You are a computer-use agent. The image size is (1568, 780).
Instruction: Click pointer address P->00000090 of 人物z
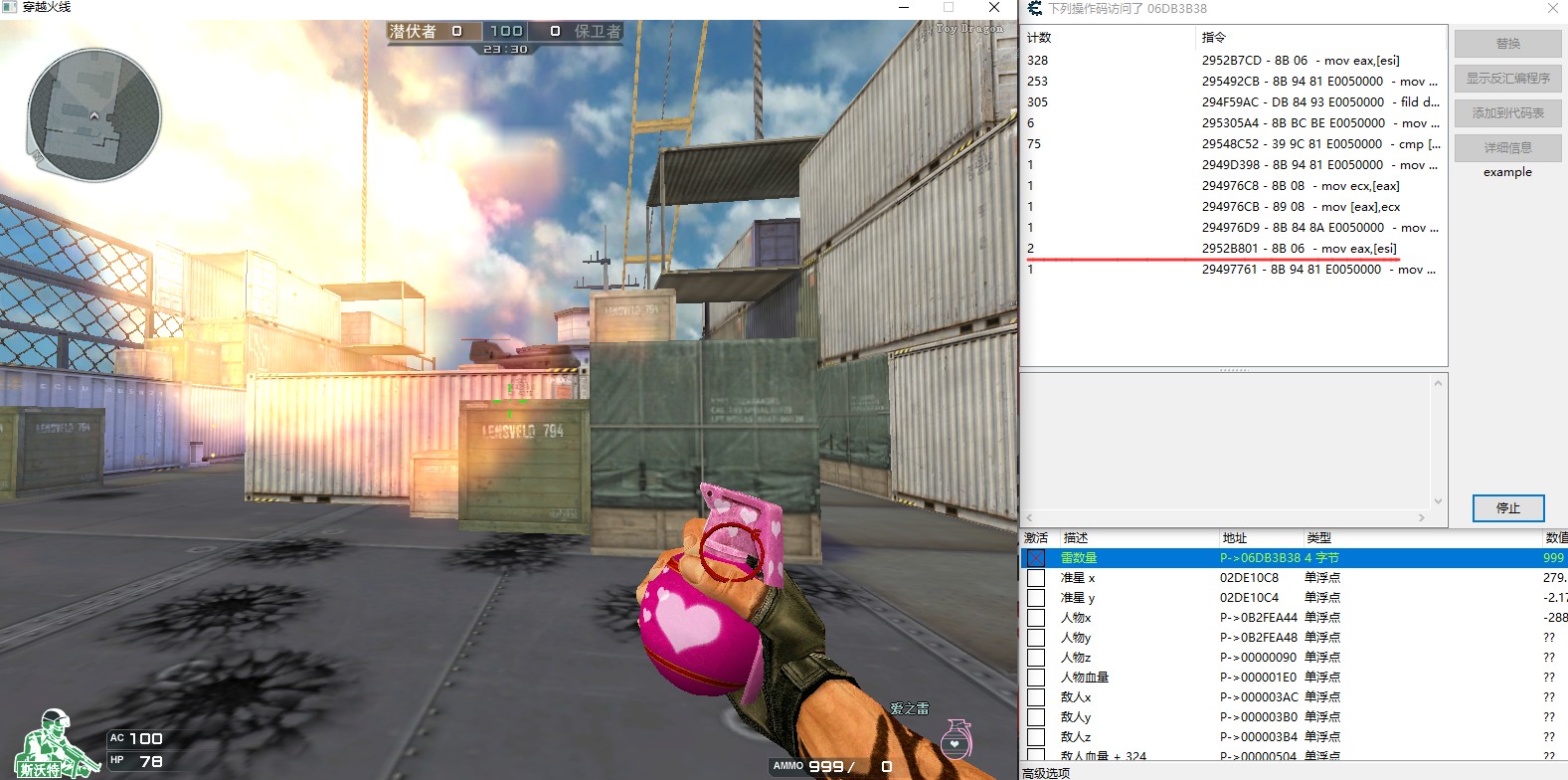(x=1259, y=658)
